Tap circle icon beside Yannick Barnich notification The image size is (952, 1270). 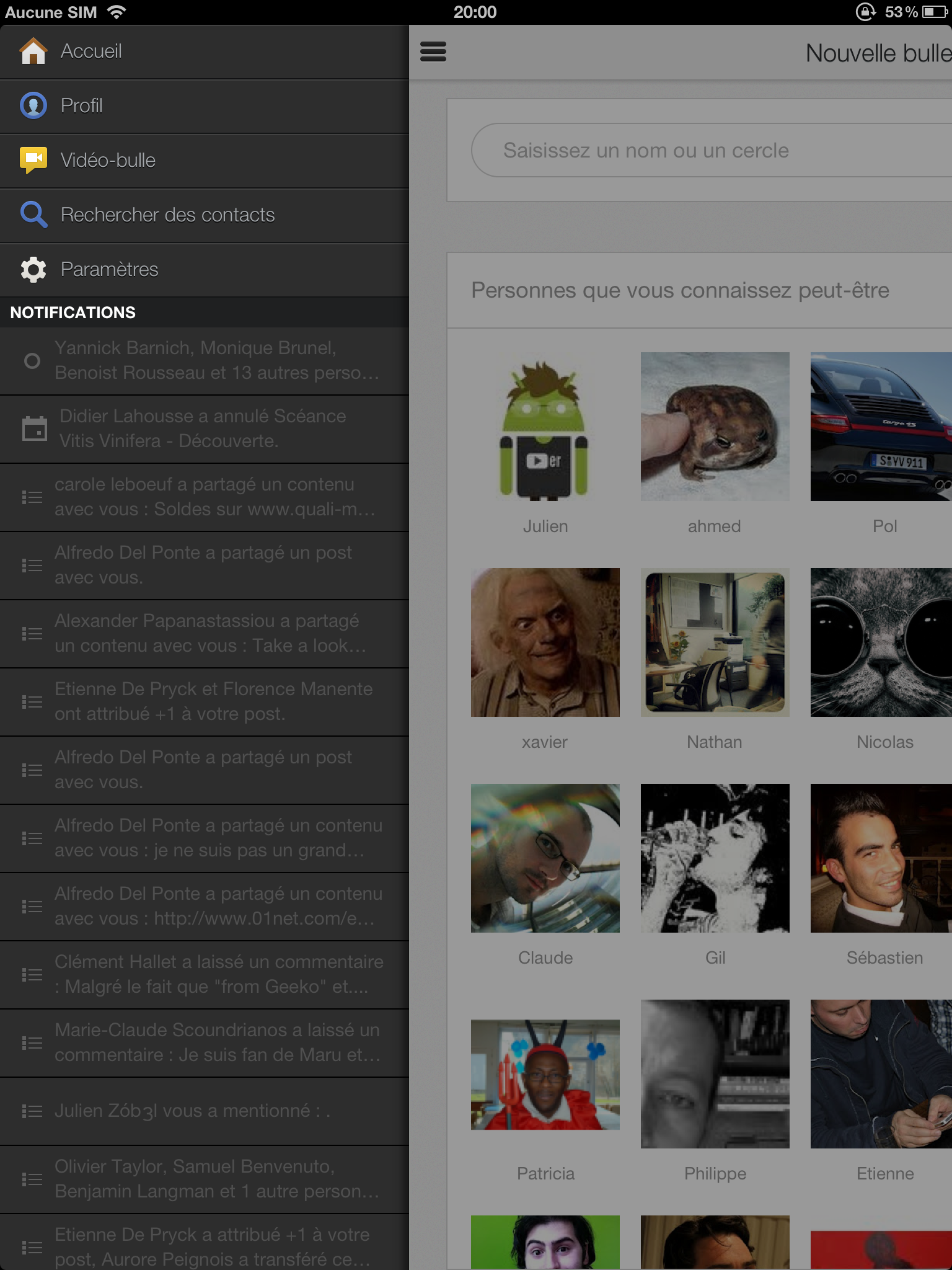(x=32, y=361)
